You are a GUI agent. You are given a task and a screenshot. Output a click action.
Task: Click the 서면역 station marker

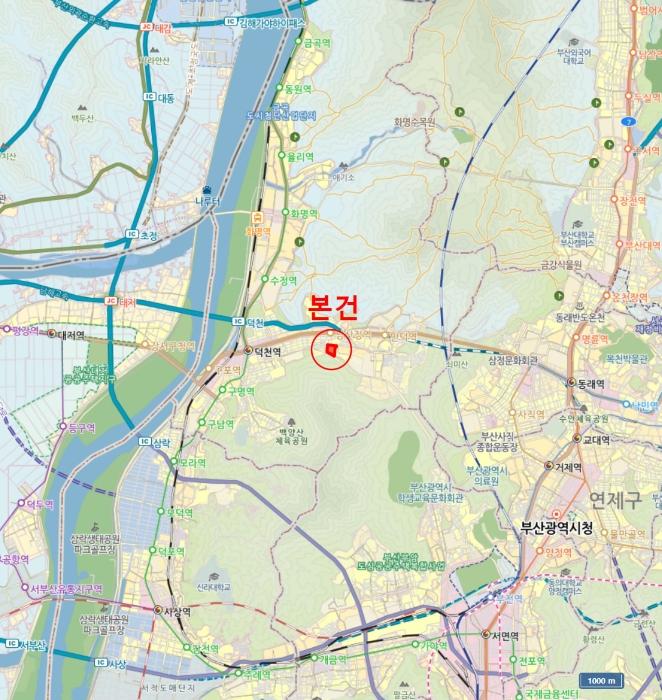point(486,634)
